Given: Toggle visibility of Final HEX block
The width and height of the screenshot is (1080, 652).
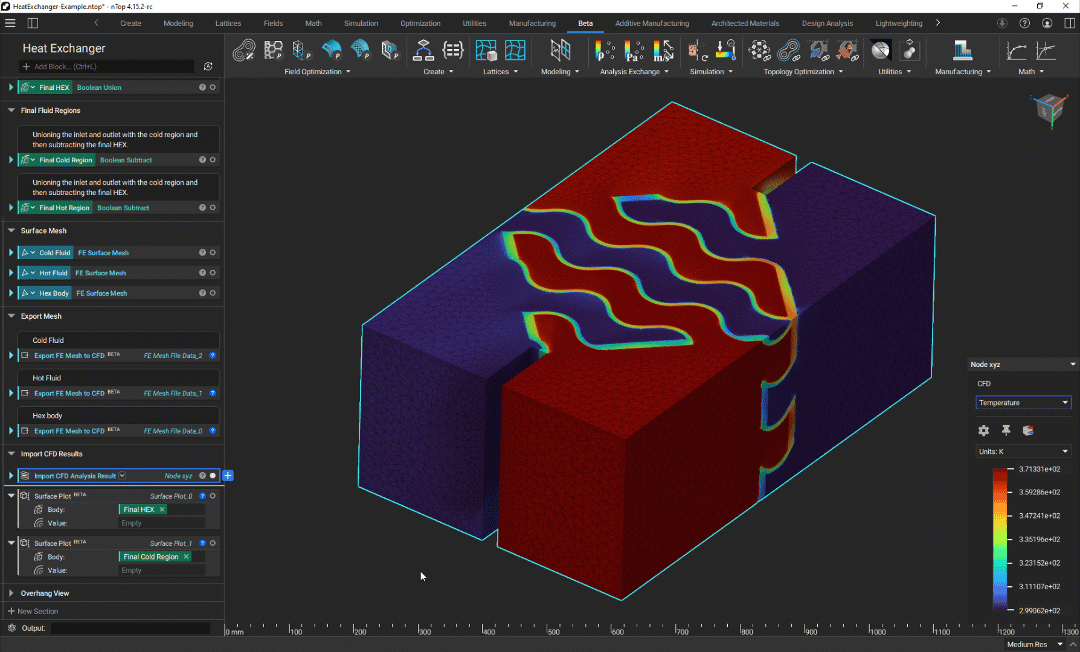Looking at the screenshot, I should pos(213,87).
